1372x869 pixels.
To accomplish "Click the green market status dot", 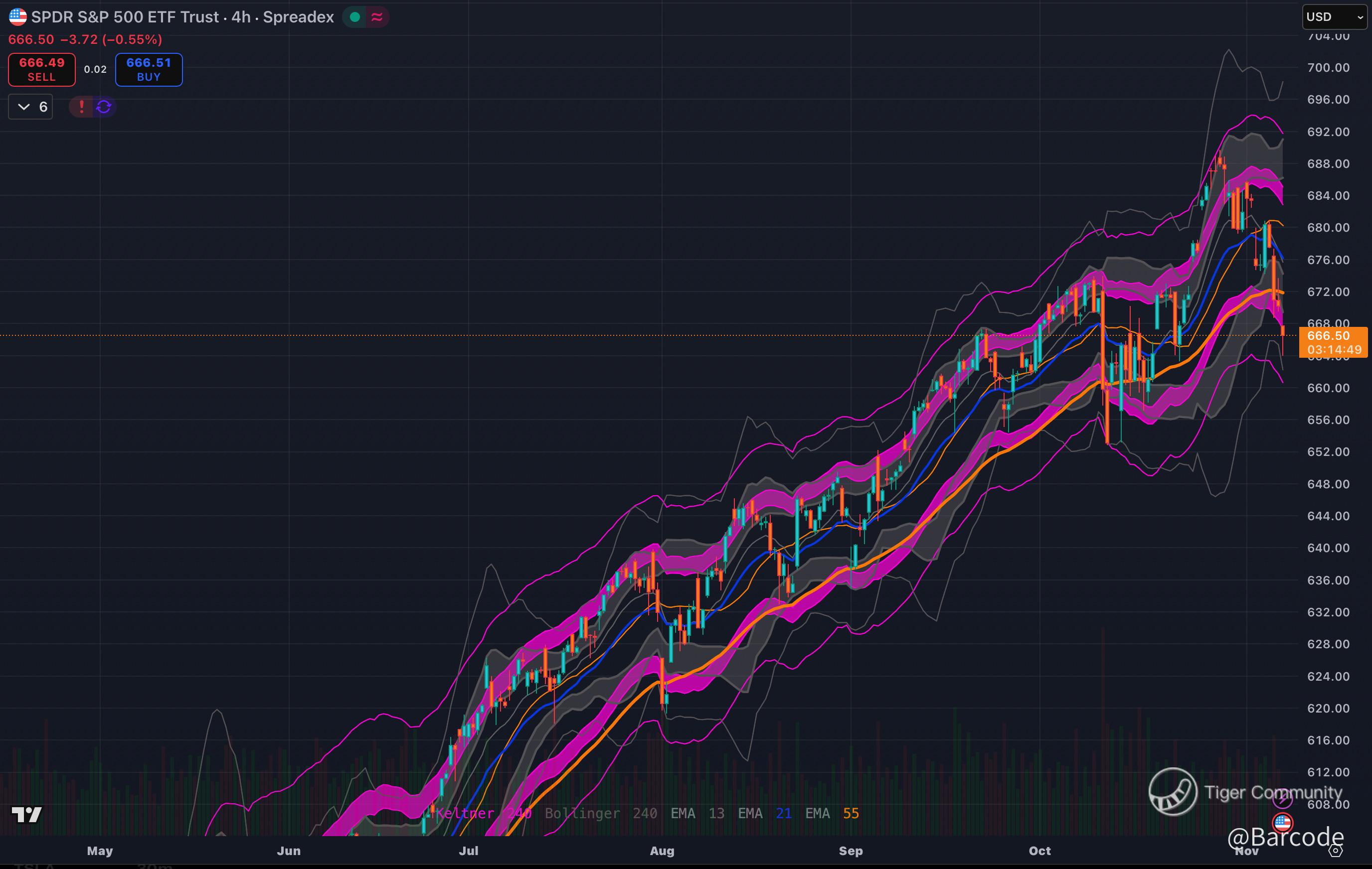I will point(354,17).
